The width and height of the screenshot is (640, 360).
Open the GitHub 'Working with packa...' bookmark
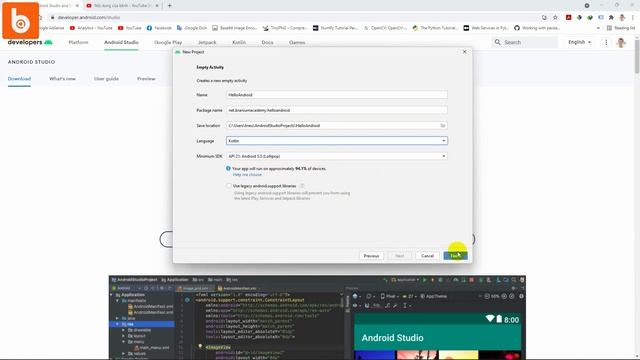(537, 28)
